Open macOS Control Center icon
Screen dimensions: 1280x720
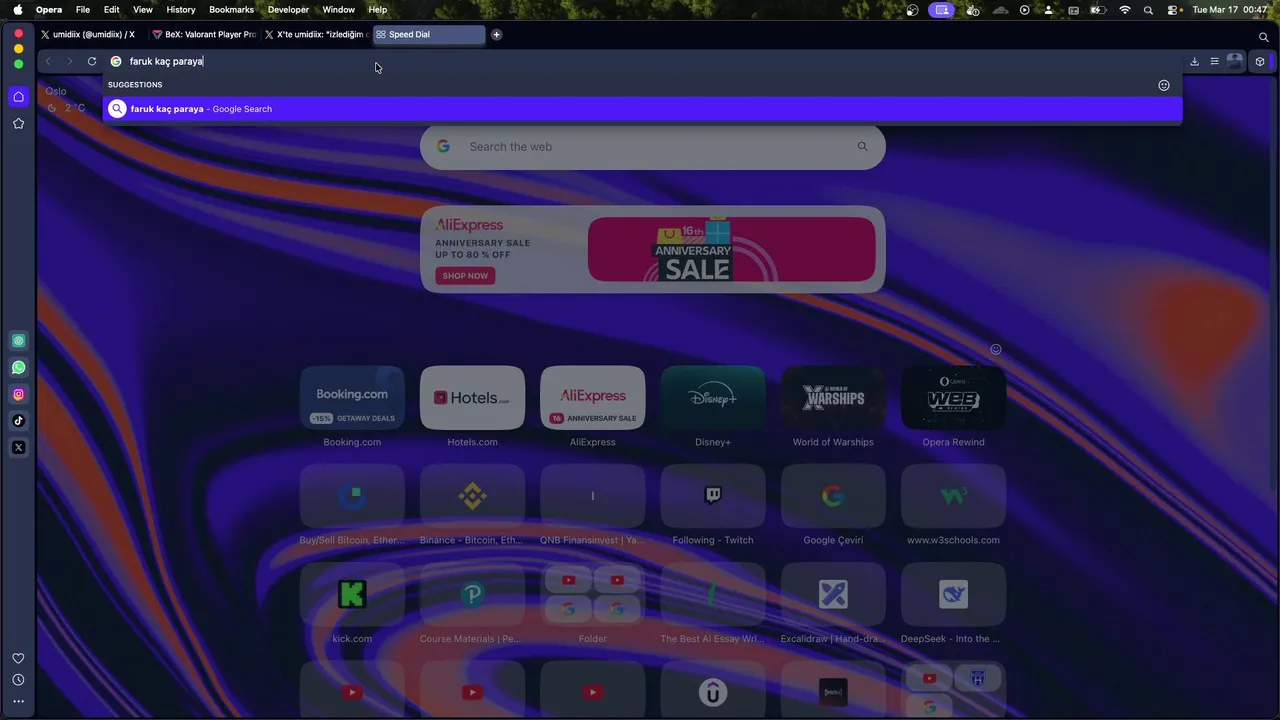point(1171,10)
